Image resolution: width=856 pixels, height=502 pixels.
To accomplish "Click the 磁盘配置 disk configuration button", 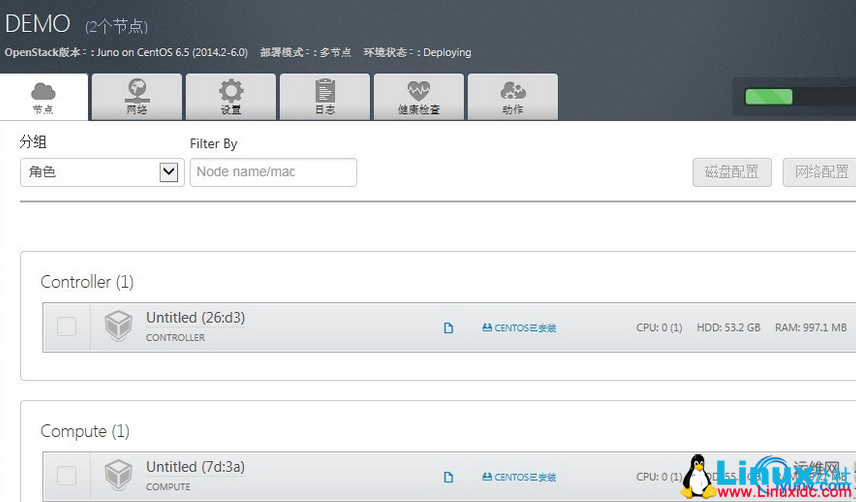I will point(732,172).
